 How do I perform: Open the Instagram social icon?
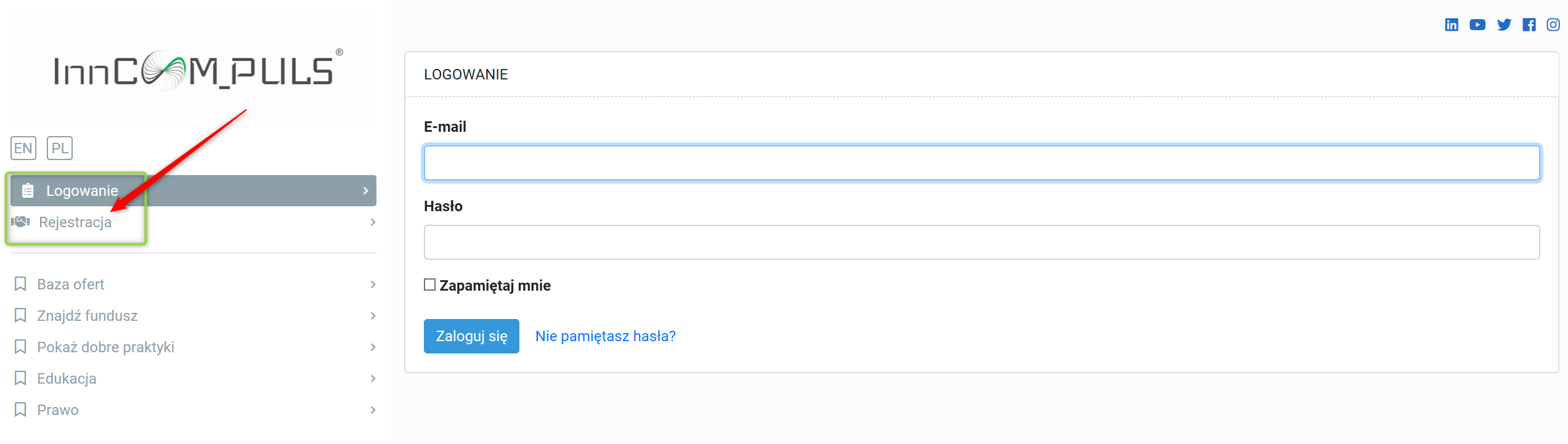click(x=1553, y=25)
